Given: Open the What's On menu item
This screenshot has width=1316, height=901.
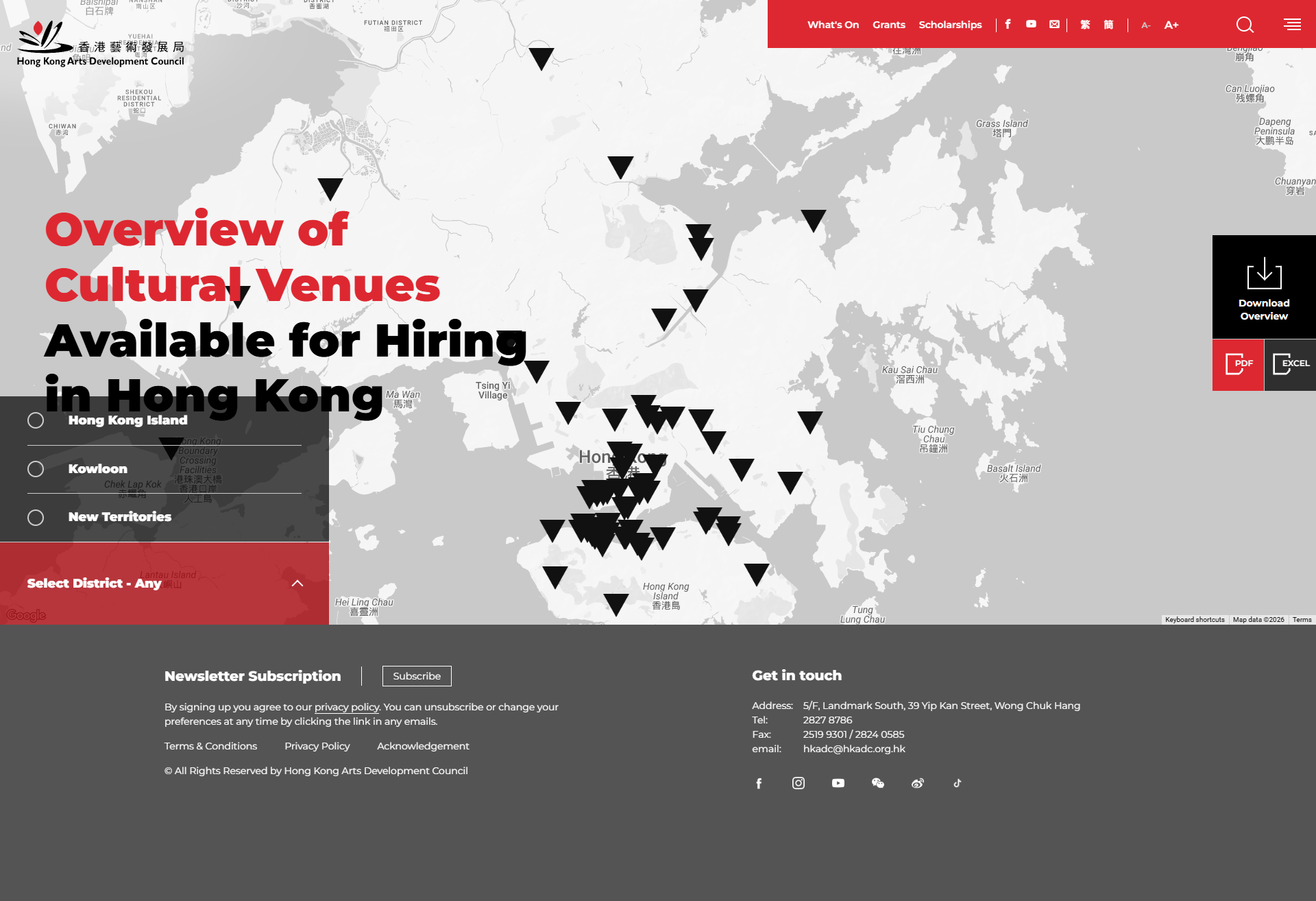Looking at the screenshot, I should [833, 25].
